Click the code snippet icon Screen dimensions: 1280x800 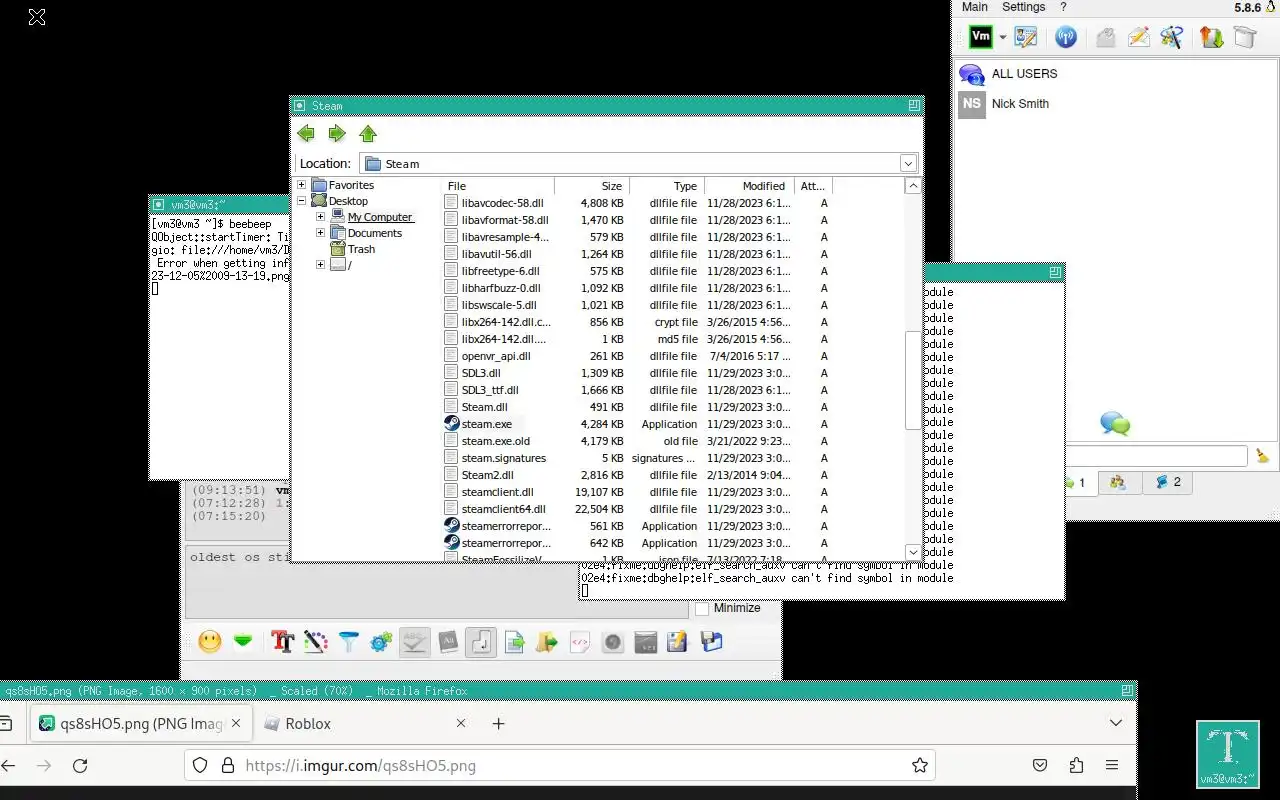(x=580, y=642)
